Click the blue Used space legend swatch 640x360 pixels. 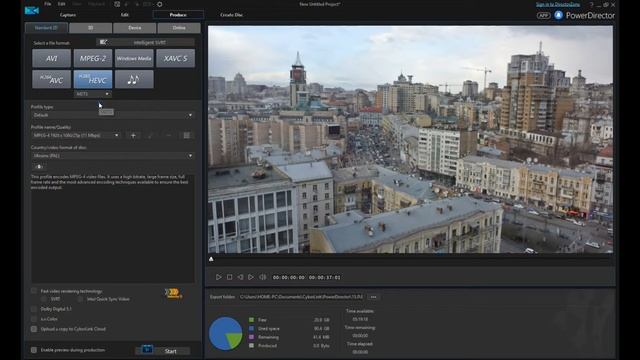coord(251,329)
